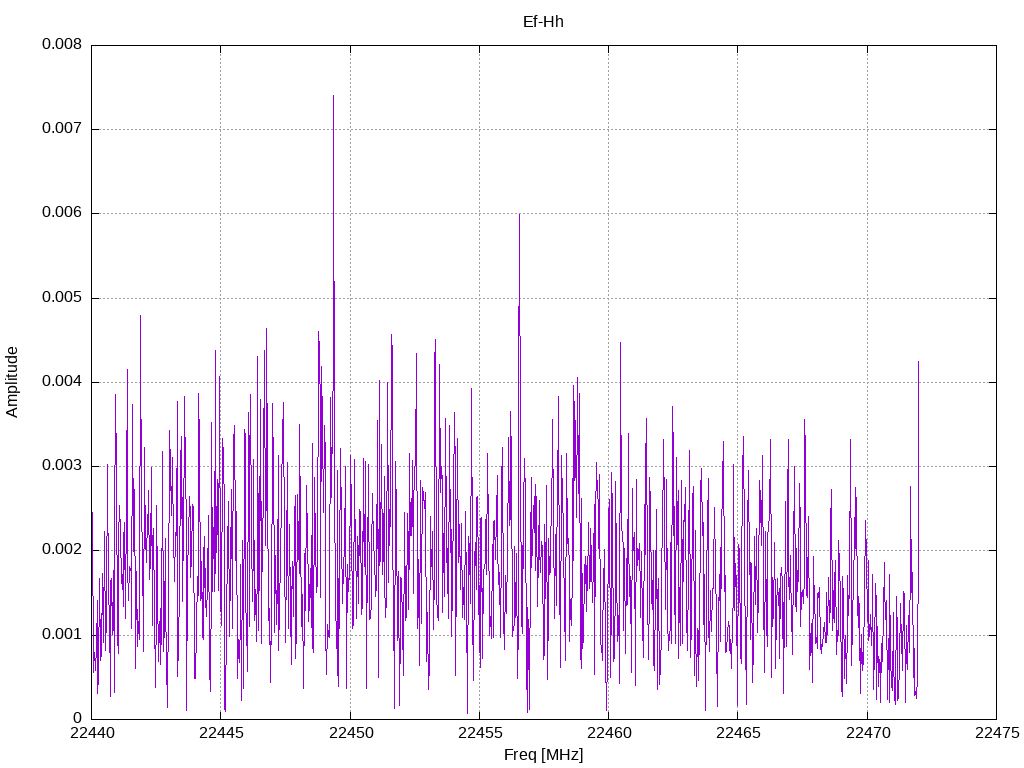Click x-axis tick label 22475
Screen dimensions: 1024x768
(997, 733)
